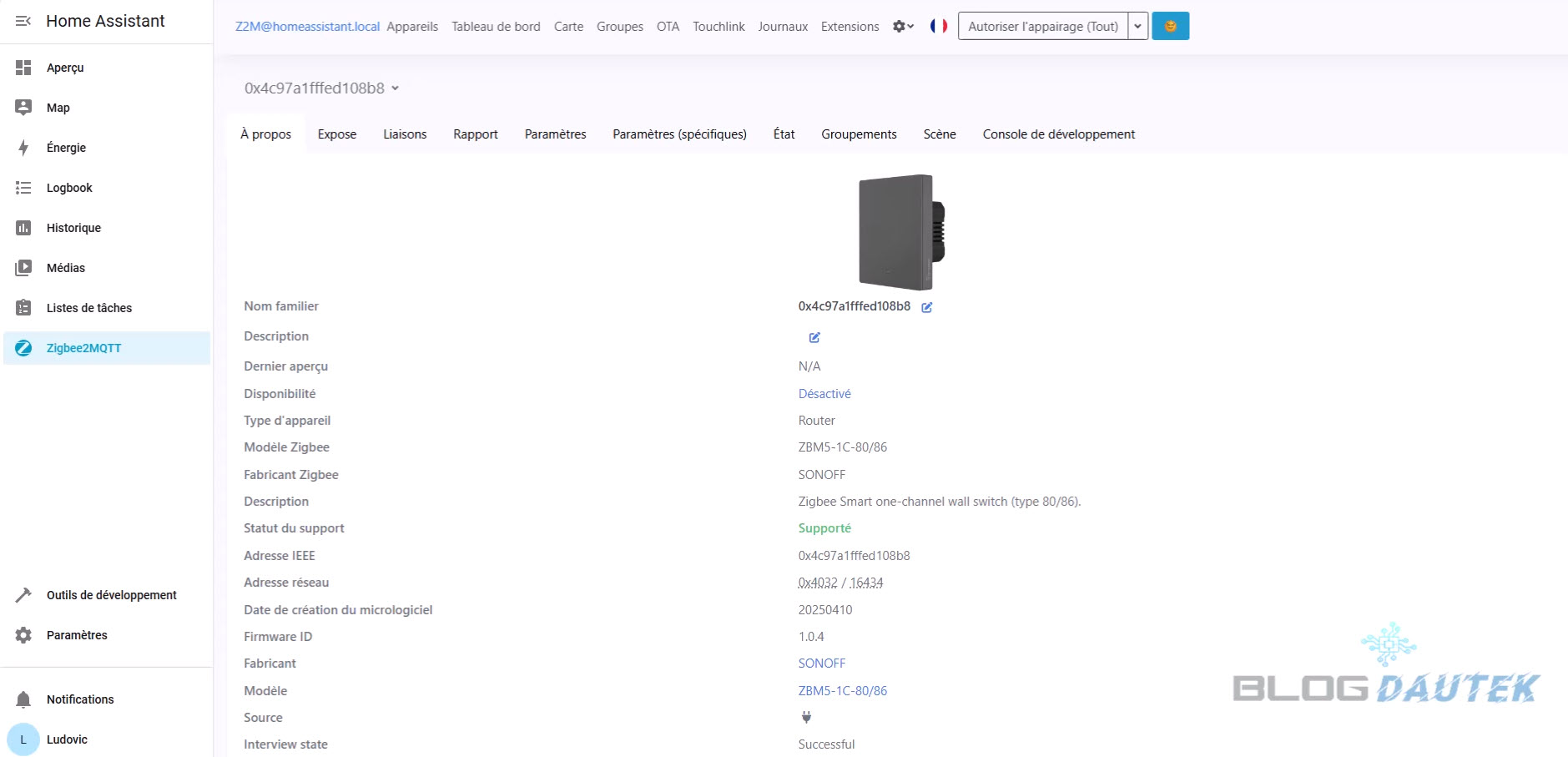Open Zigbee2MQTT from the sidebar
The height and width of the screenshot is (757, 1568).
[x=83, y=348]
